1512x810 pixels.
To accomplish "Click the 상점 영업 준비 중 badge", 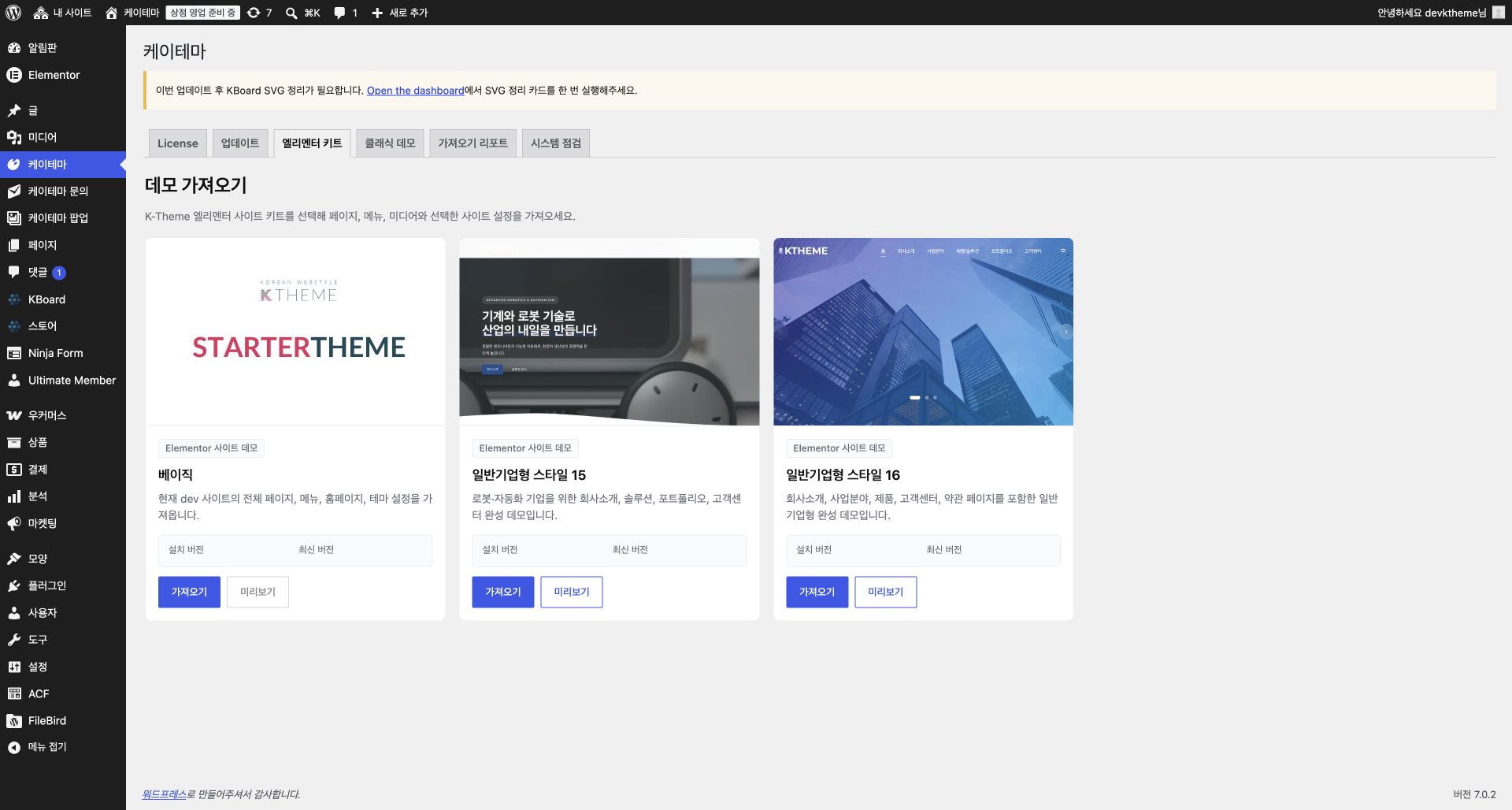I will coord(202,13).
